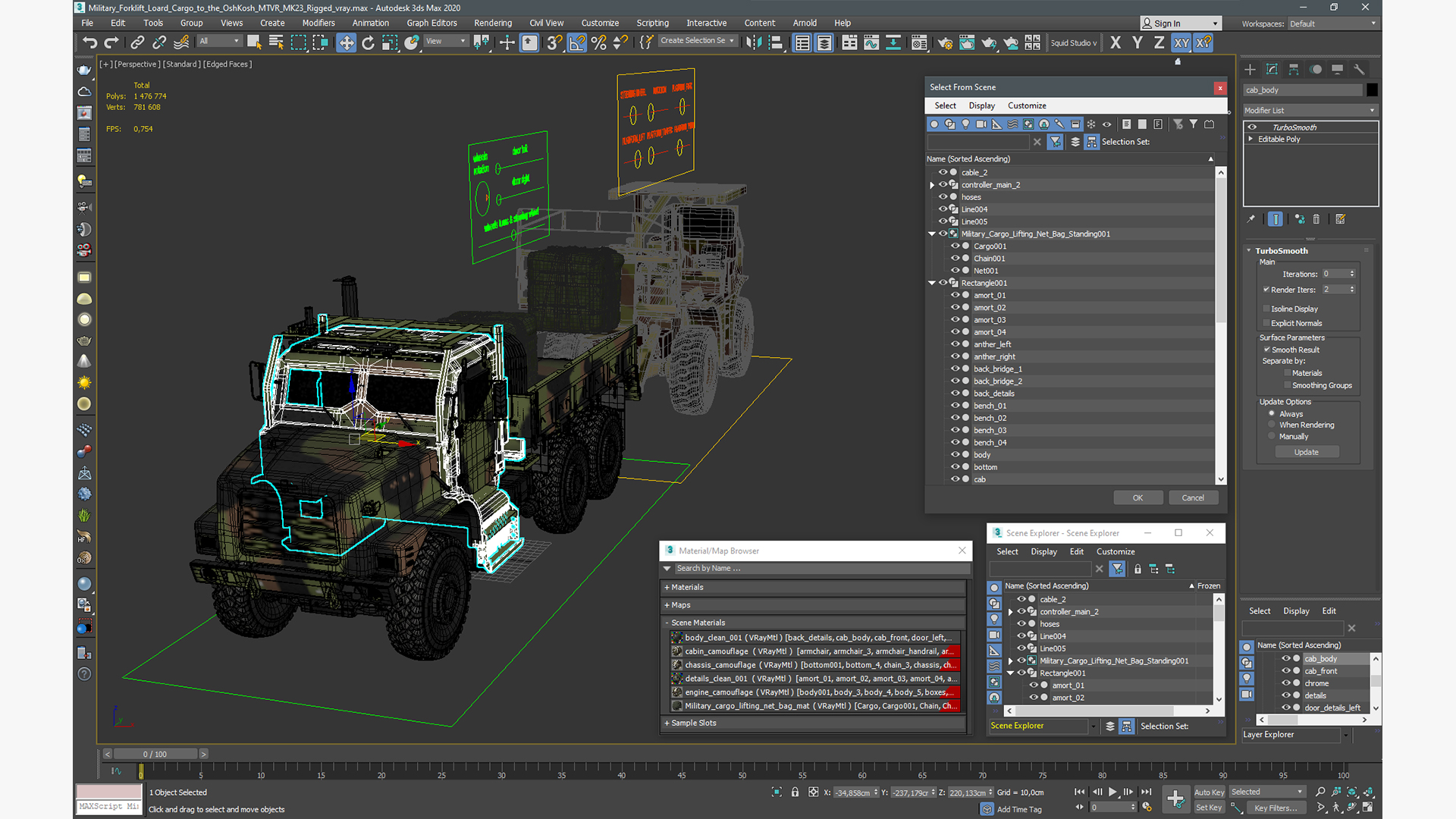The height and width of the screenshot is (819, 1456).
Task: Click the Key Filters button
Action: 1275,808
